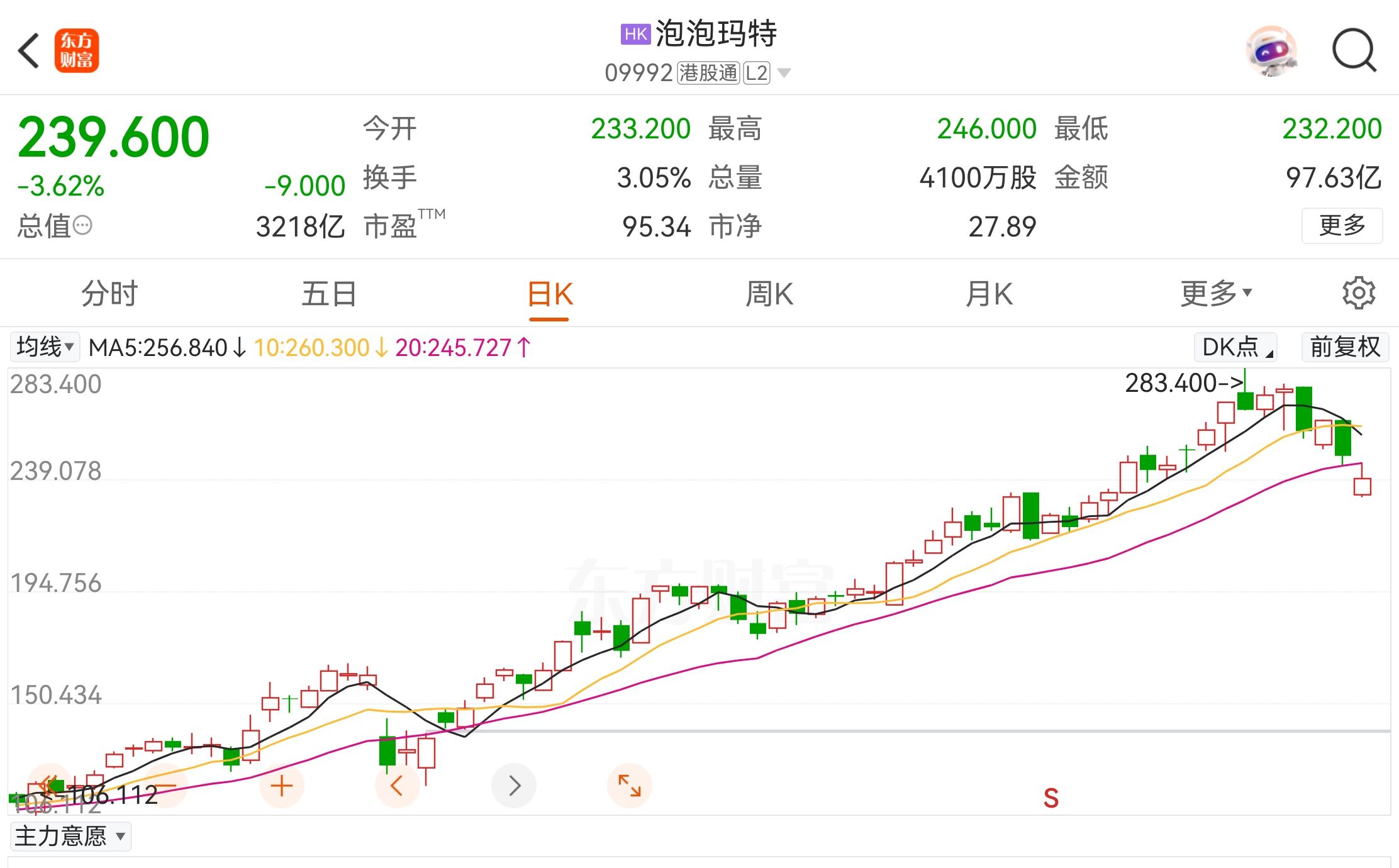
Task: Switch to 五日 tab
Action: (329, 294)
